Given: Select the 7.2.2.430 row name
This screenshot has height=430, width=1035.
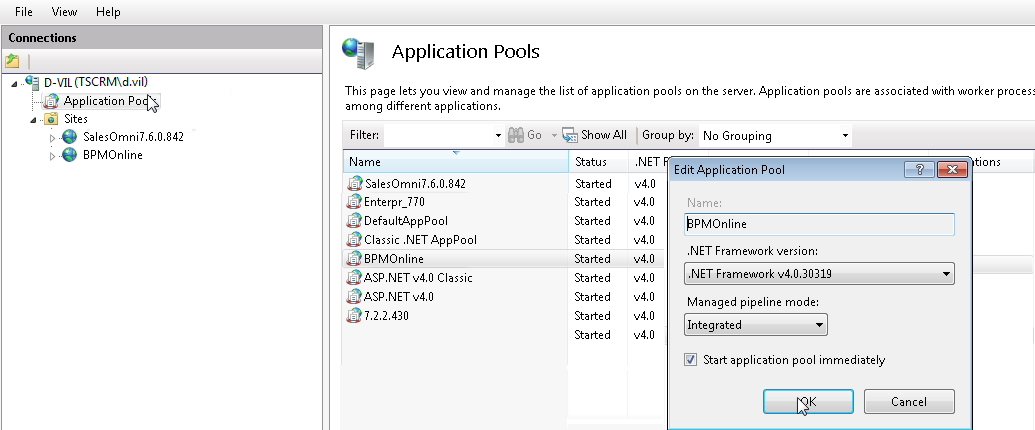Looking at the screenshot, I should [x=386, y=316].
